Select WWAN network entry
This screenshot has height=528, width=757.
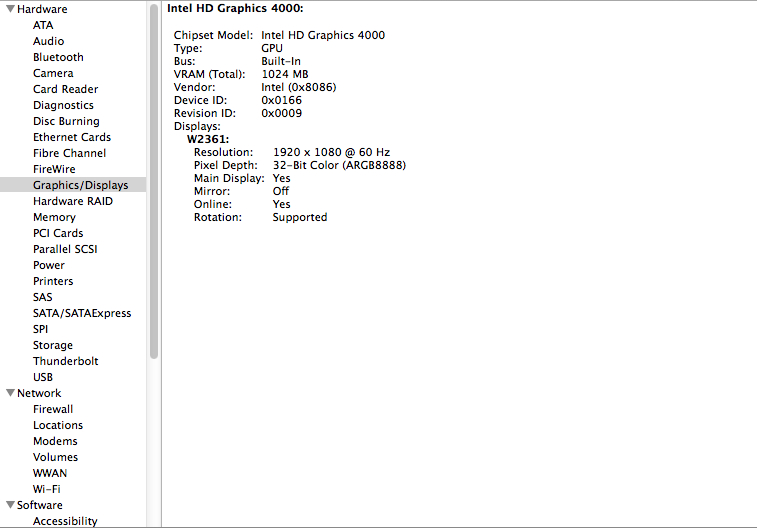tap(50, 472)
